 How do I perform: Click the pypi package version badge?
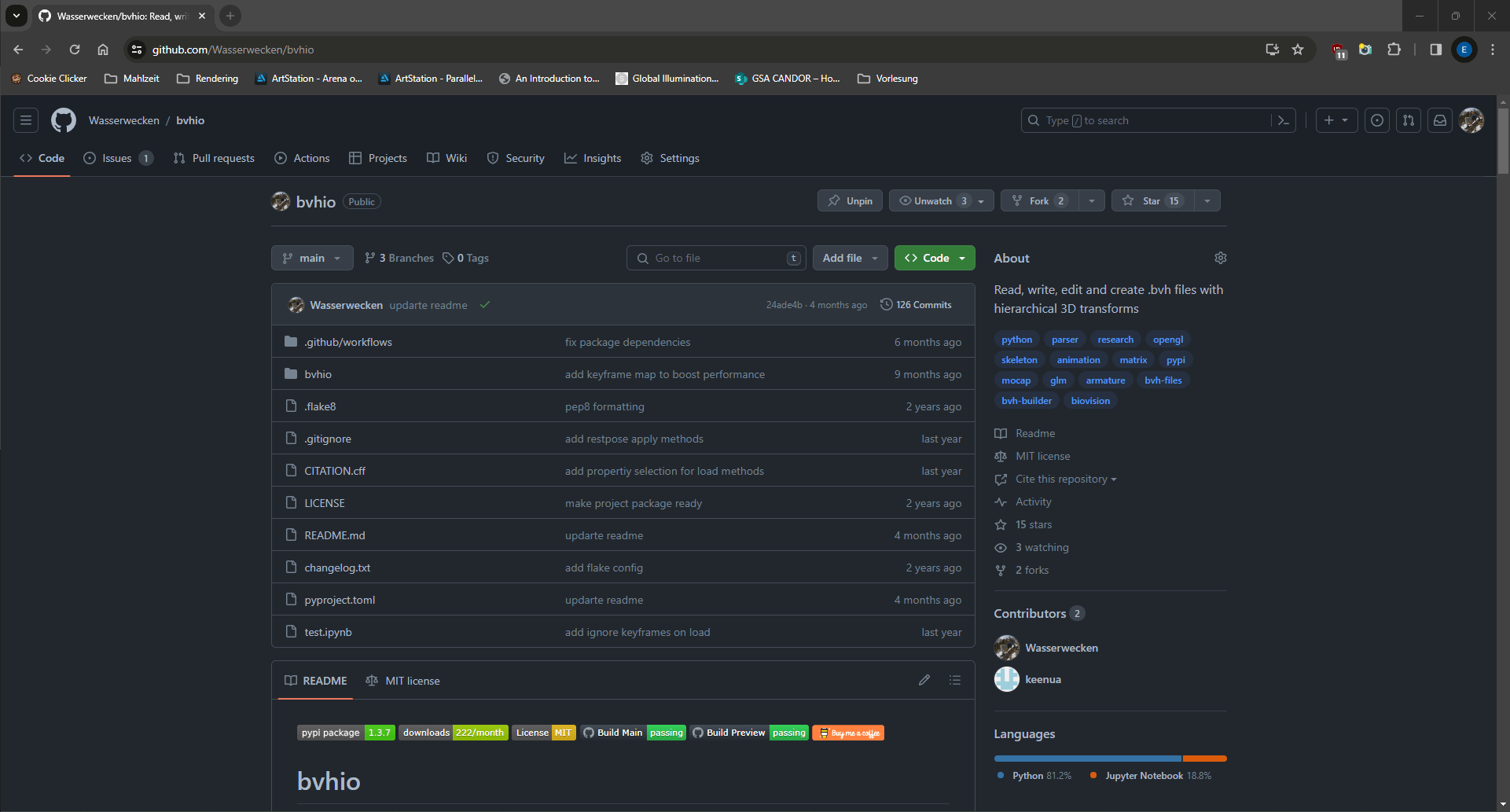(x=346, y=733)
